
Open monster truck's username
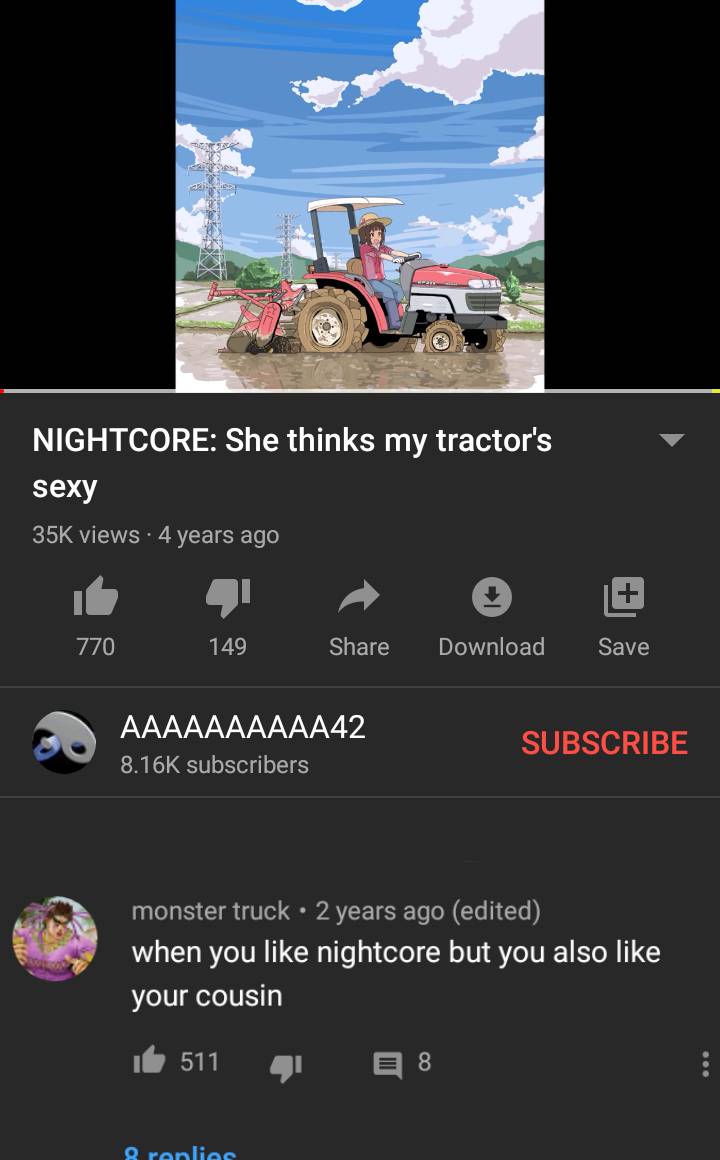[x=211, y=911]
